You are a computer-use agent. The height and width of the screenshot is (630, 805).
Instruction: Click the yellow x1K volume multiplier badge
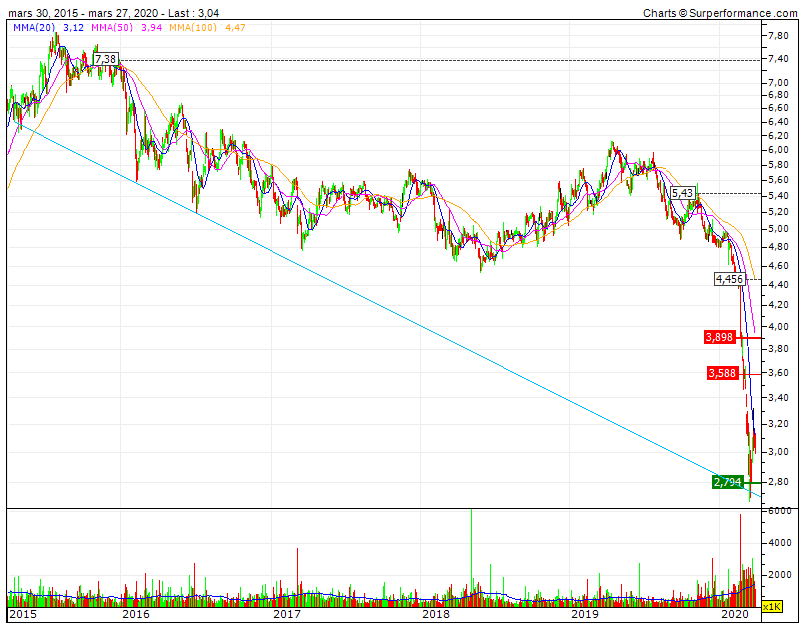pyautogui.click(x=772, y=607)
